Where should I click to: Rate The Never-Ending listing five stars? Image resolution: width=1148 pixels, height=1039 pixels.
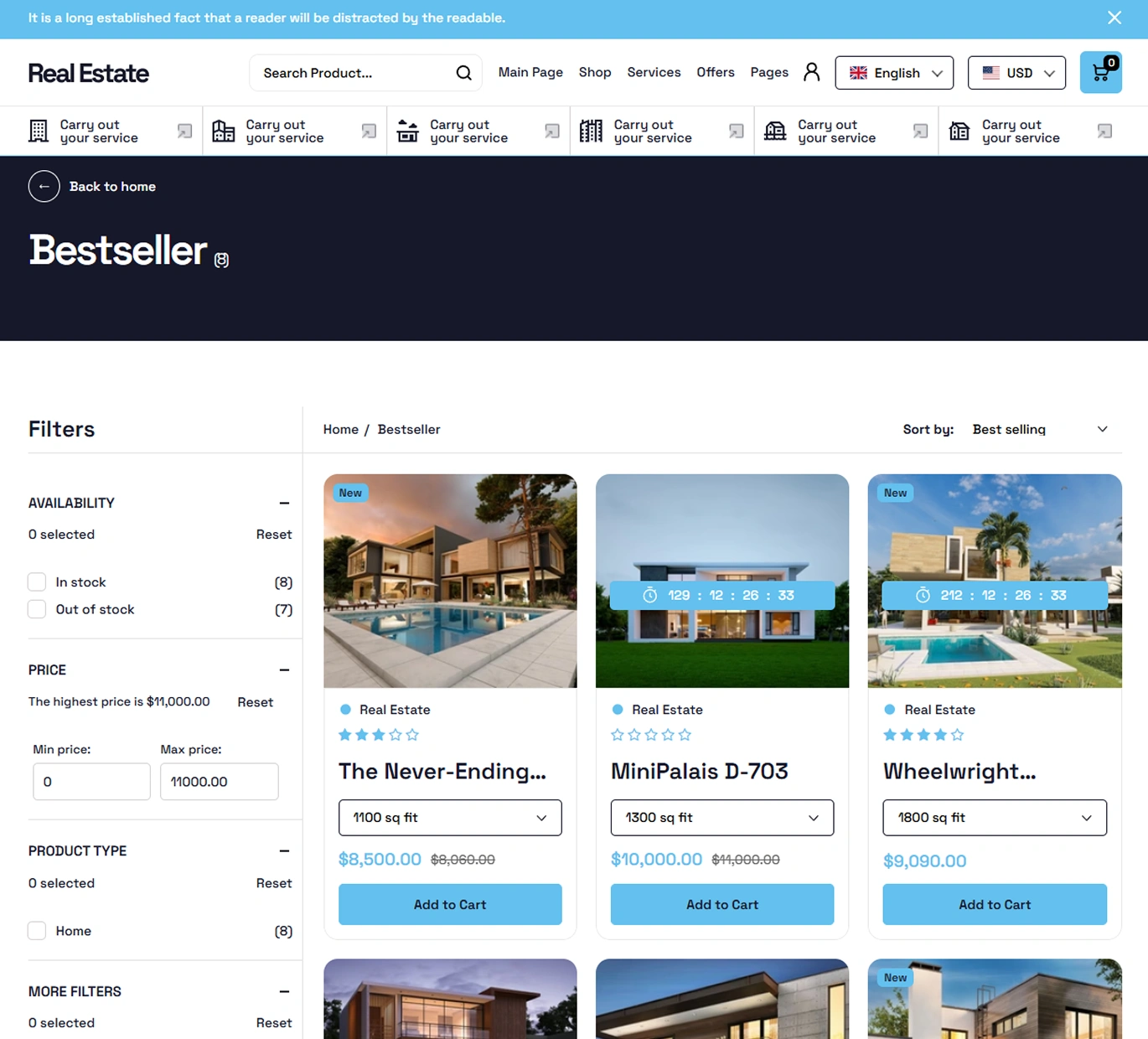(x=412, y=735)
